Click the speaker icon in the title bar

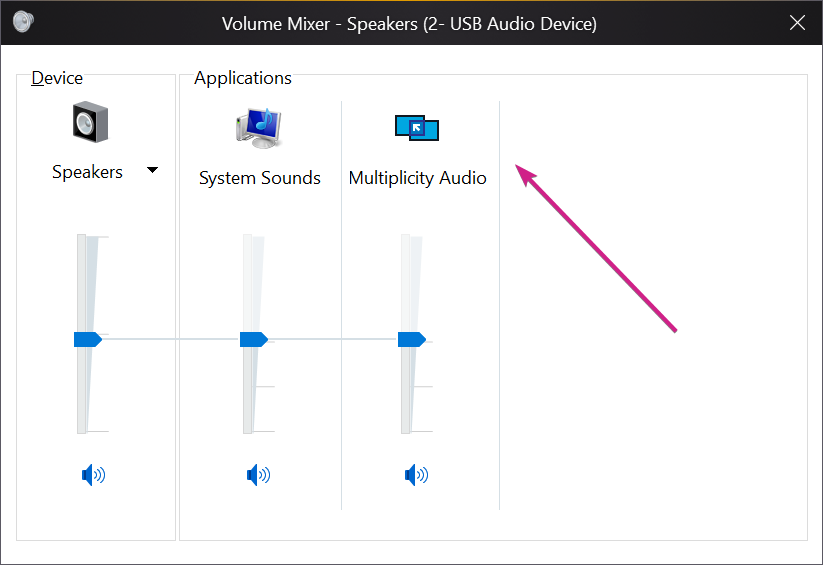tap(23, 23)
